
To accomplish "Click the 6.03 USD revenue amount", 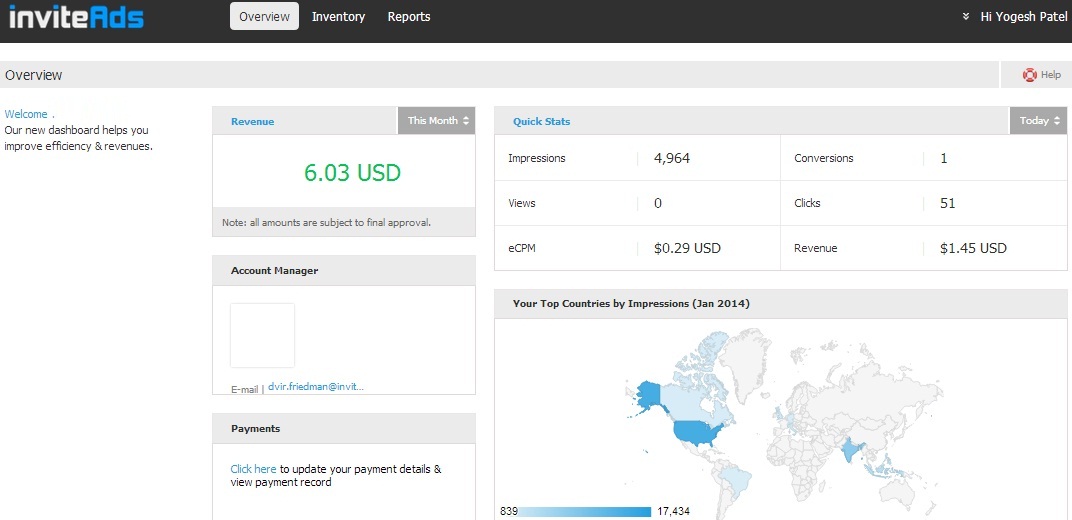I will [x=352, y=173].
